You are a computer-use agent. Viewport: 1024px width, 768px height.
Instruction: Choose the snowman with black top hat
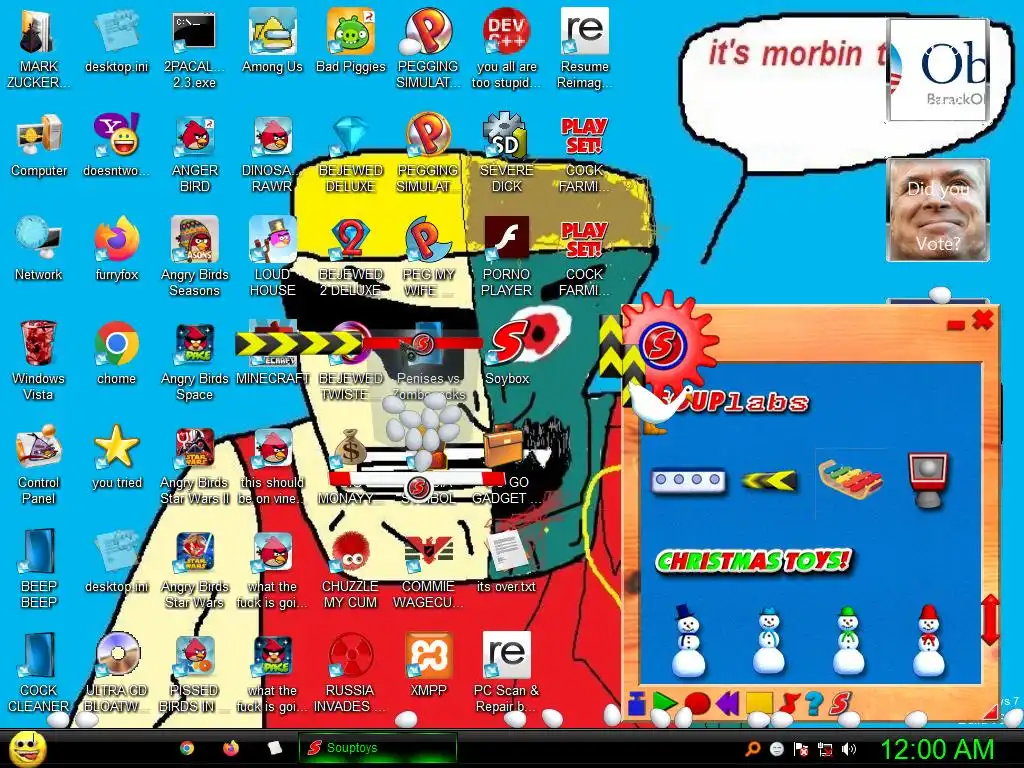(x=688, y=640)
